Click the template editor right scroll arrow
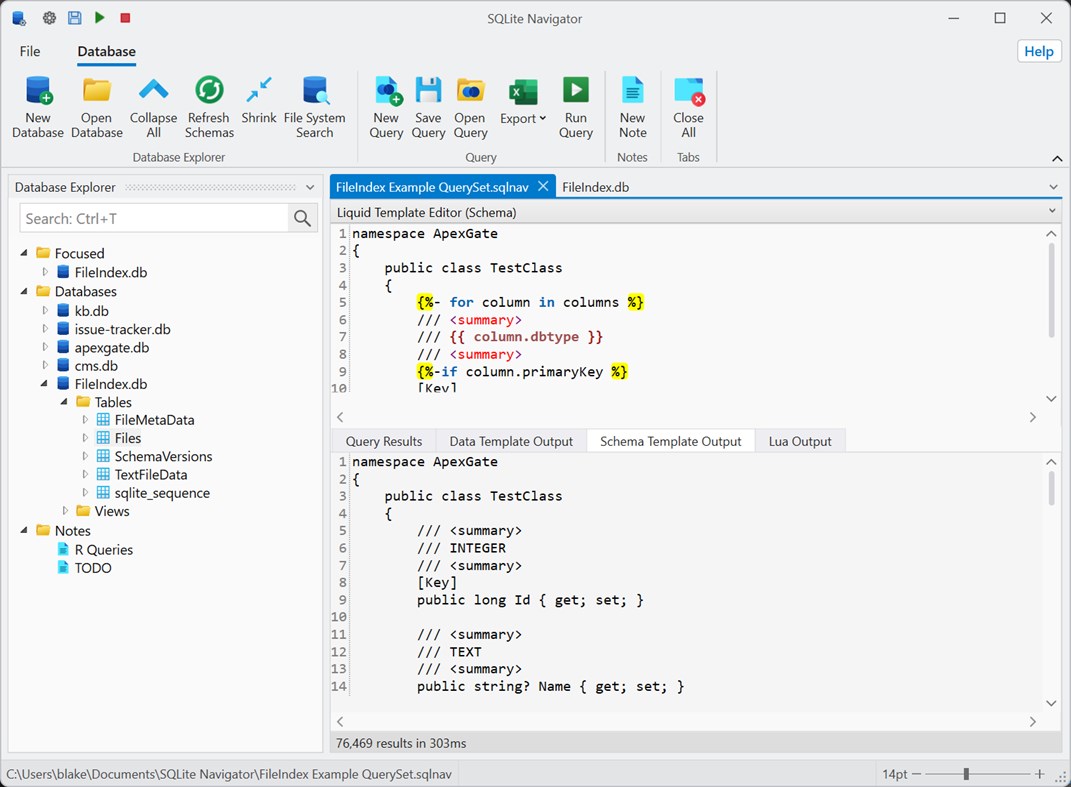1071x787 pixels. (x=1033, y=417)
